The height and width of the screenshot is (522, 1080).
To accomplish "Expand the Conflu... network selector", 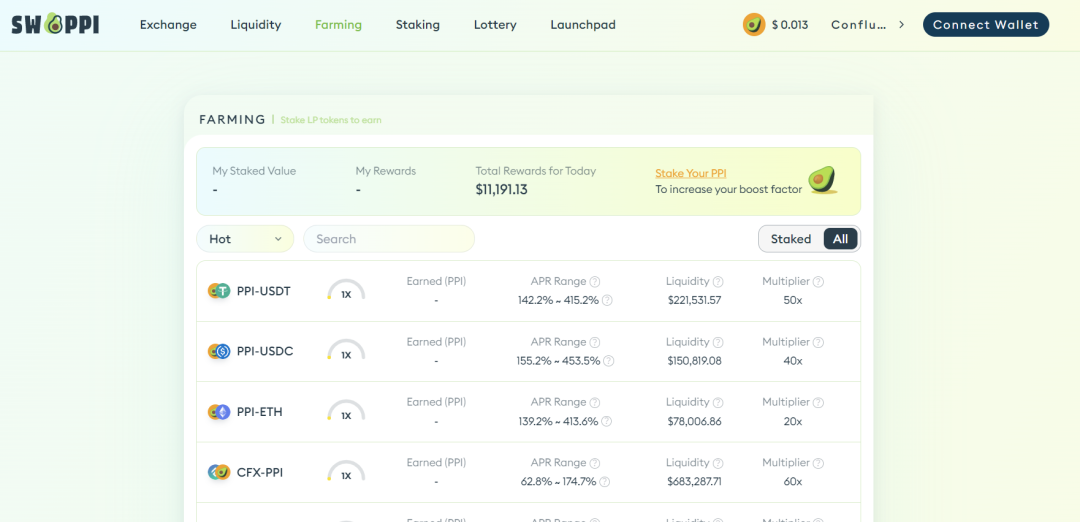I will tap(867, 25).
